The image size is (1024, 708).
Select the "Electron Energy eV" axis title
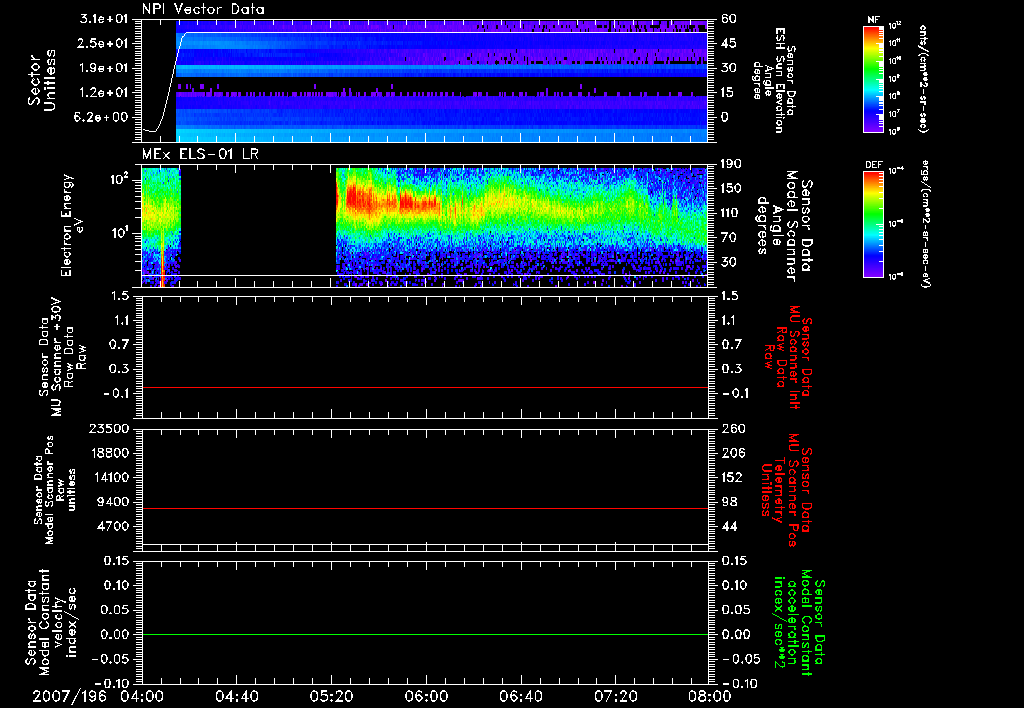coord(71,225)
